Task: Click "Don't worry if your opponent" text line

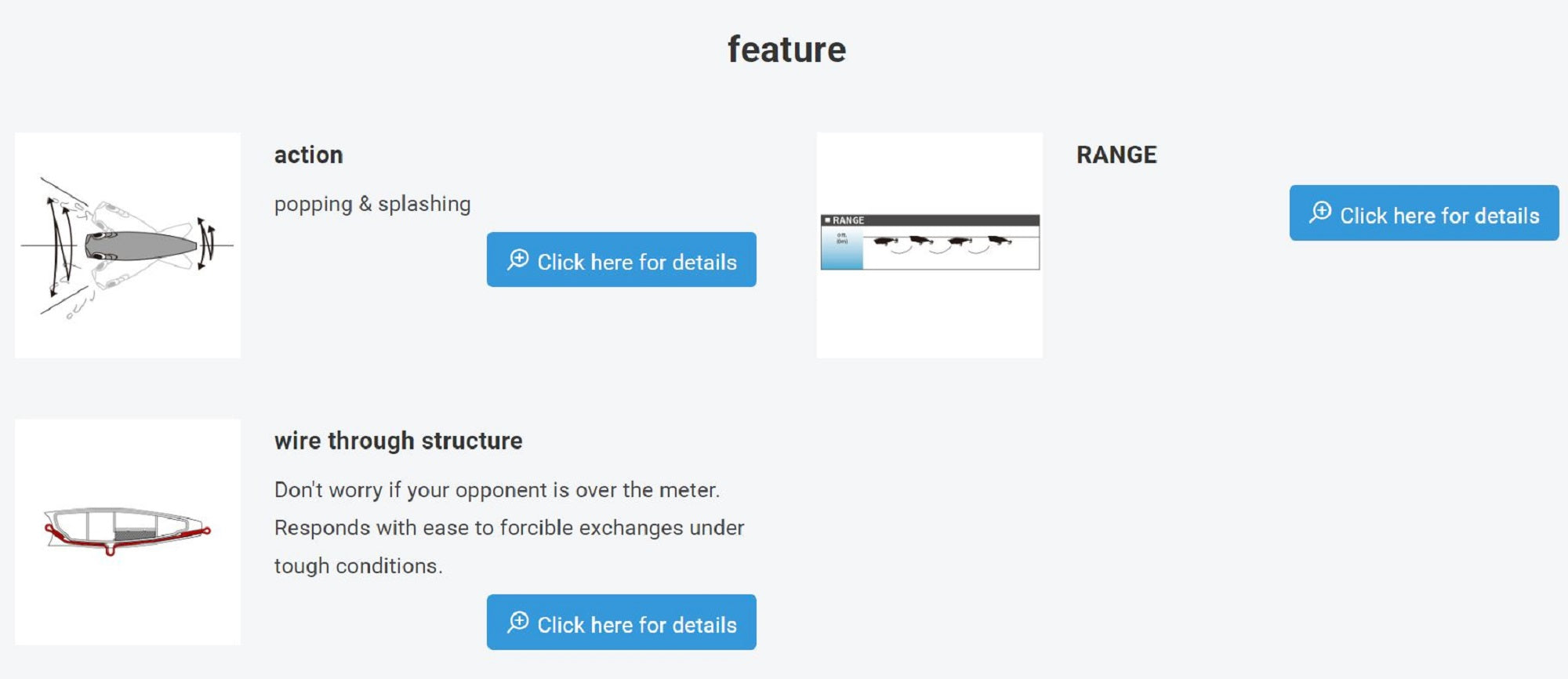Action: tap(496, 490)
